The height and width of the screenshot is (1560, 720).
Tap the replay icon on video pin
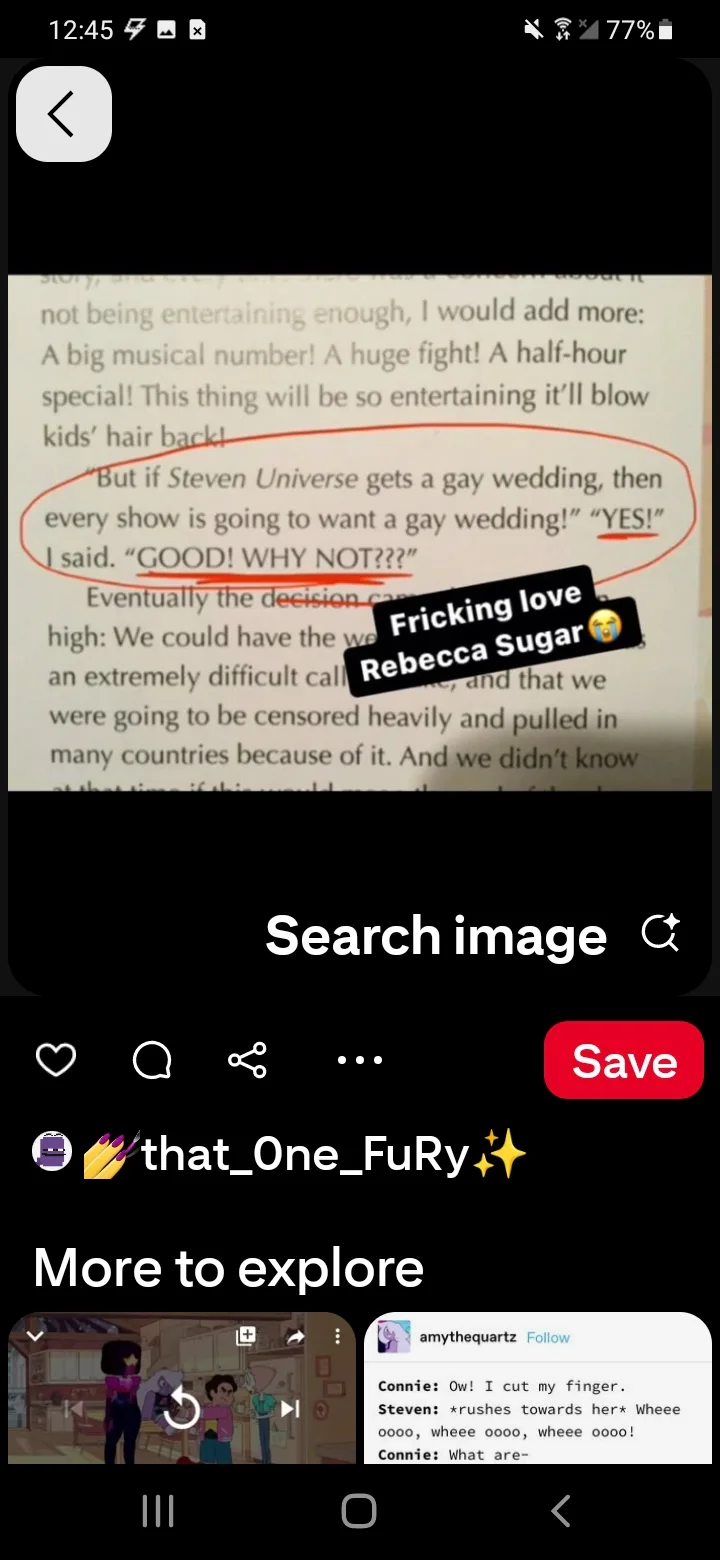point(182,1409)
